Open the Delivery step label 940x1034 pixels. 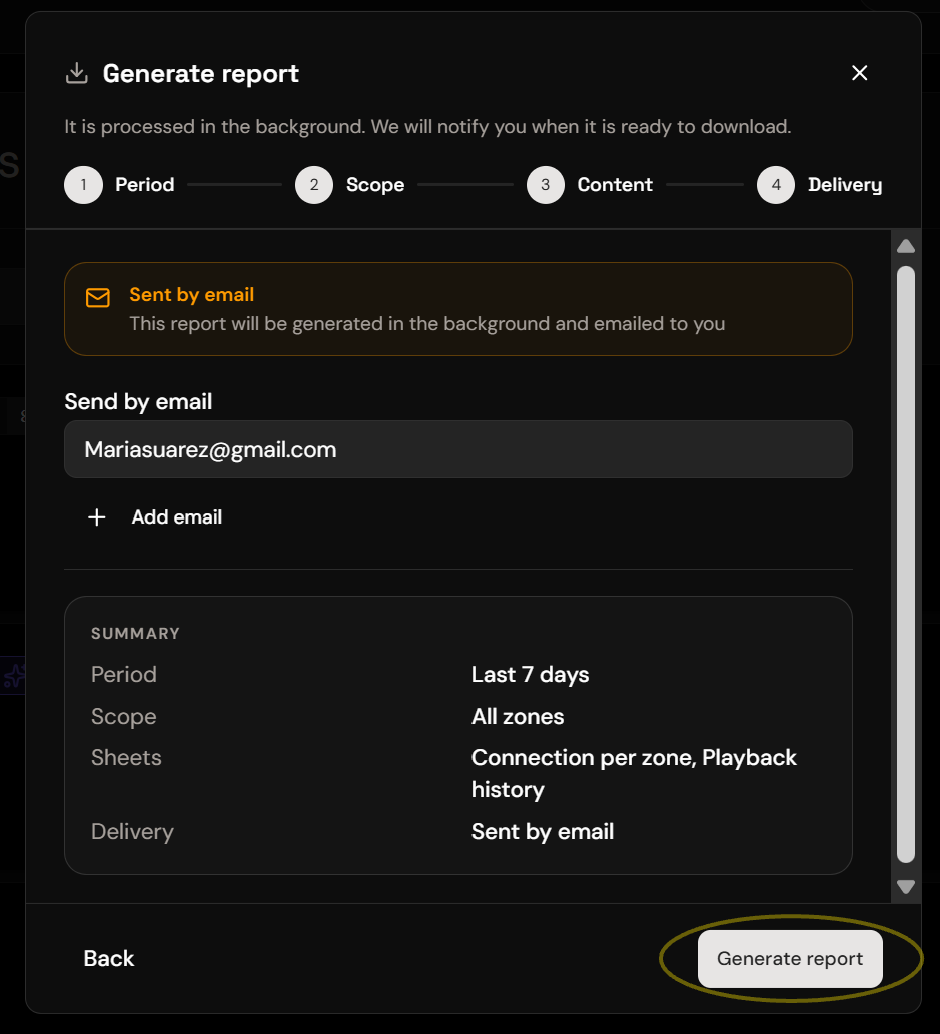(x=845, y=185)
